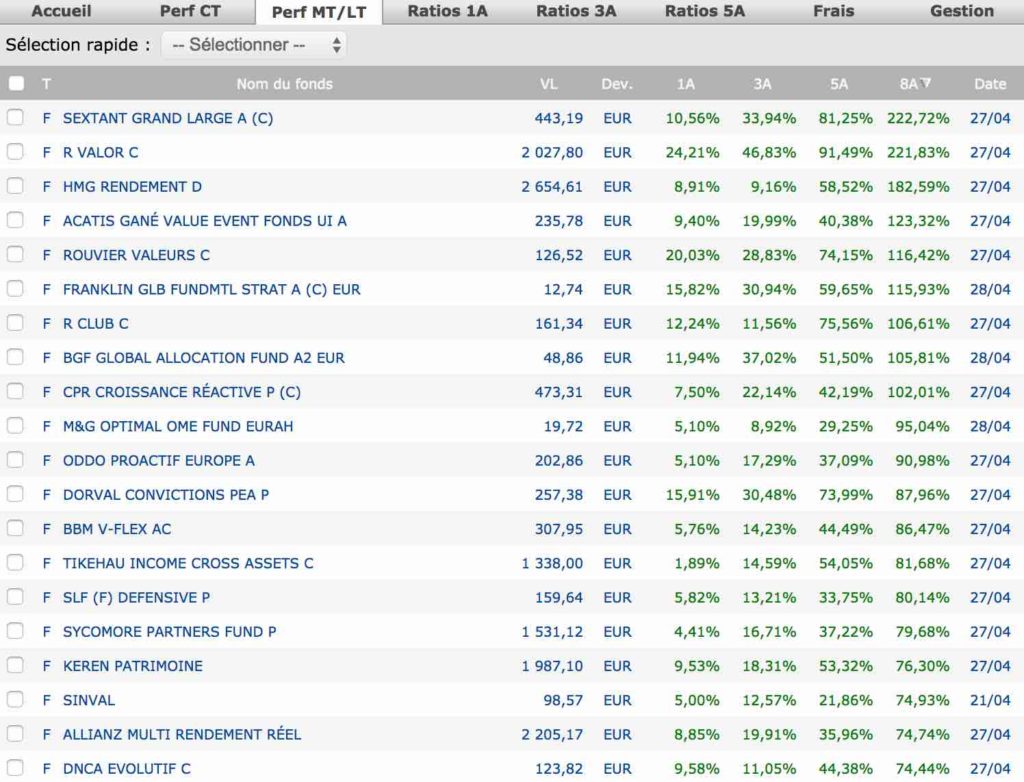
Task: Sort by the VL column header
Action: 549,84
